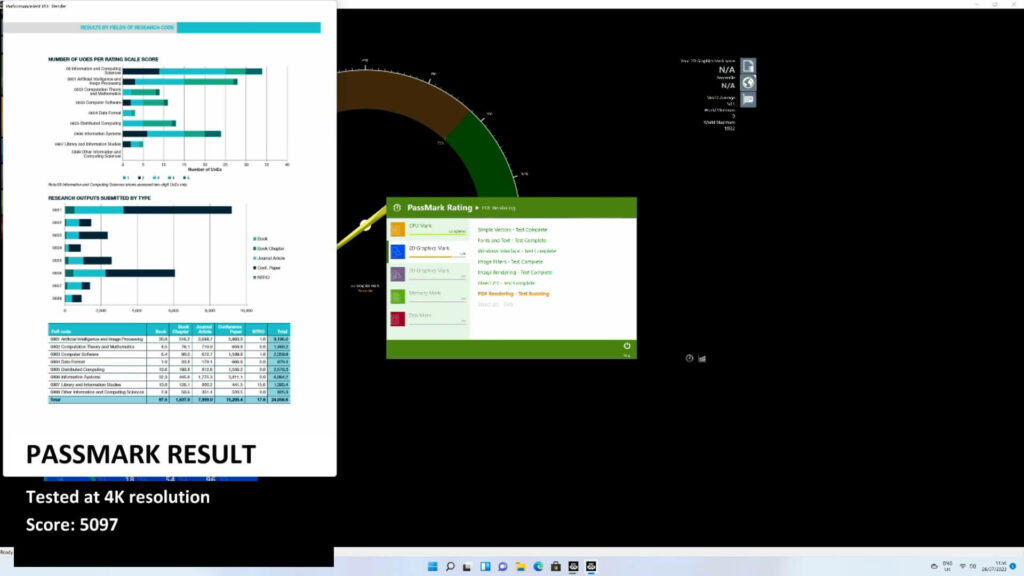Switch to the first PerformanceTest taskbar icon
The height and width of the screenshot is (576, 1024).
[573, 566]
